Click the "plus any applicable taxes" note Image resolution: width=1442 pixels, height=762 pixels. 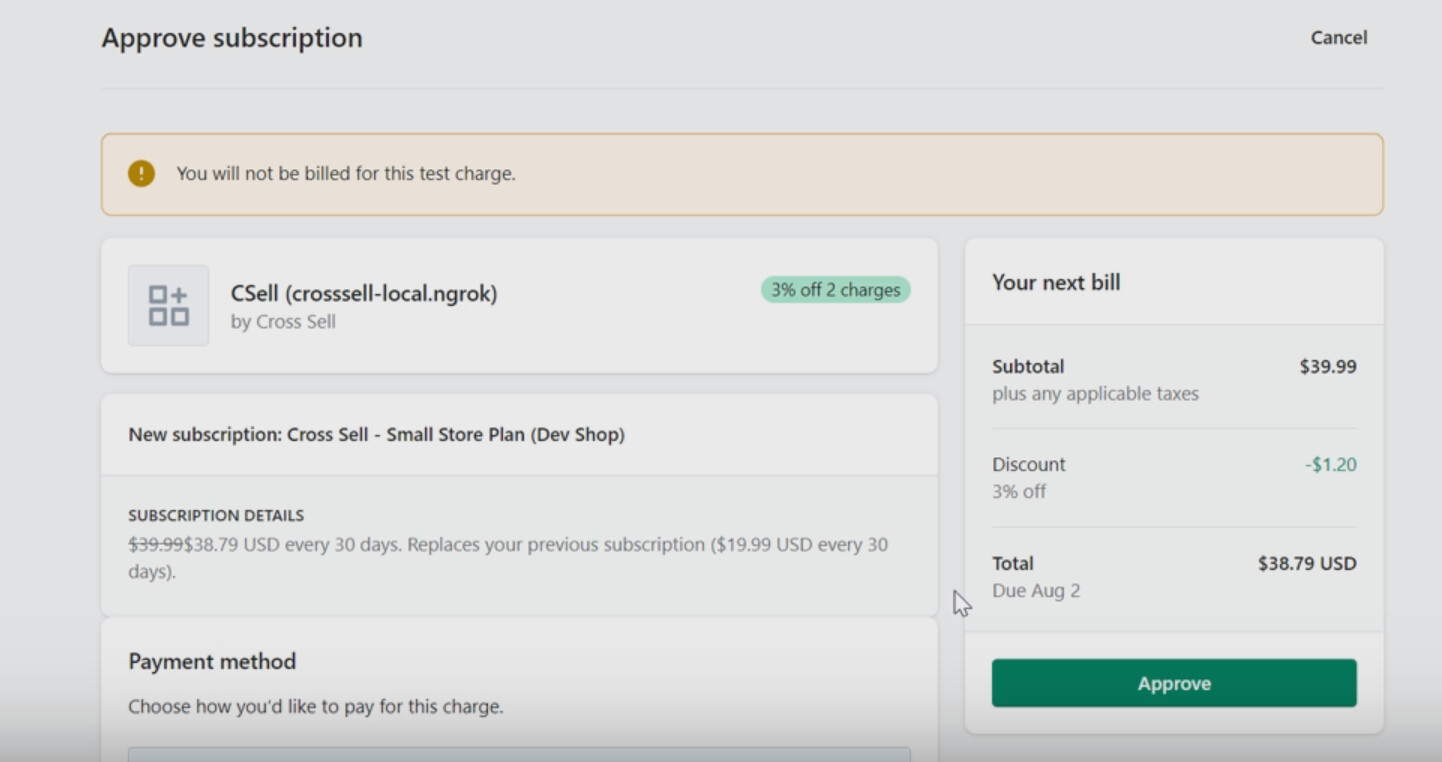(x=1095, y=394)
